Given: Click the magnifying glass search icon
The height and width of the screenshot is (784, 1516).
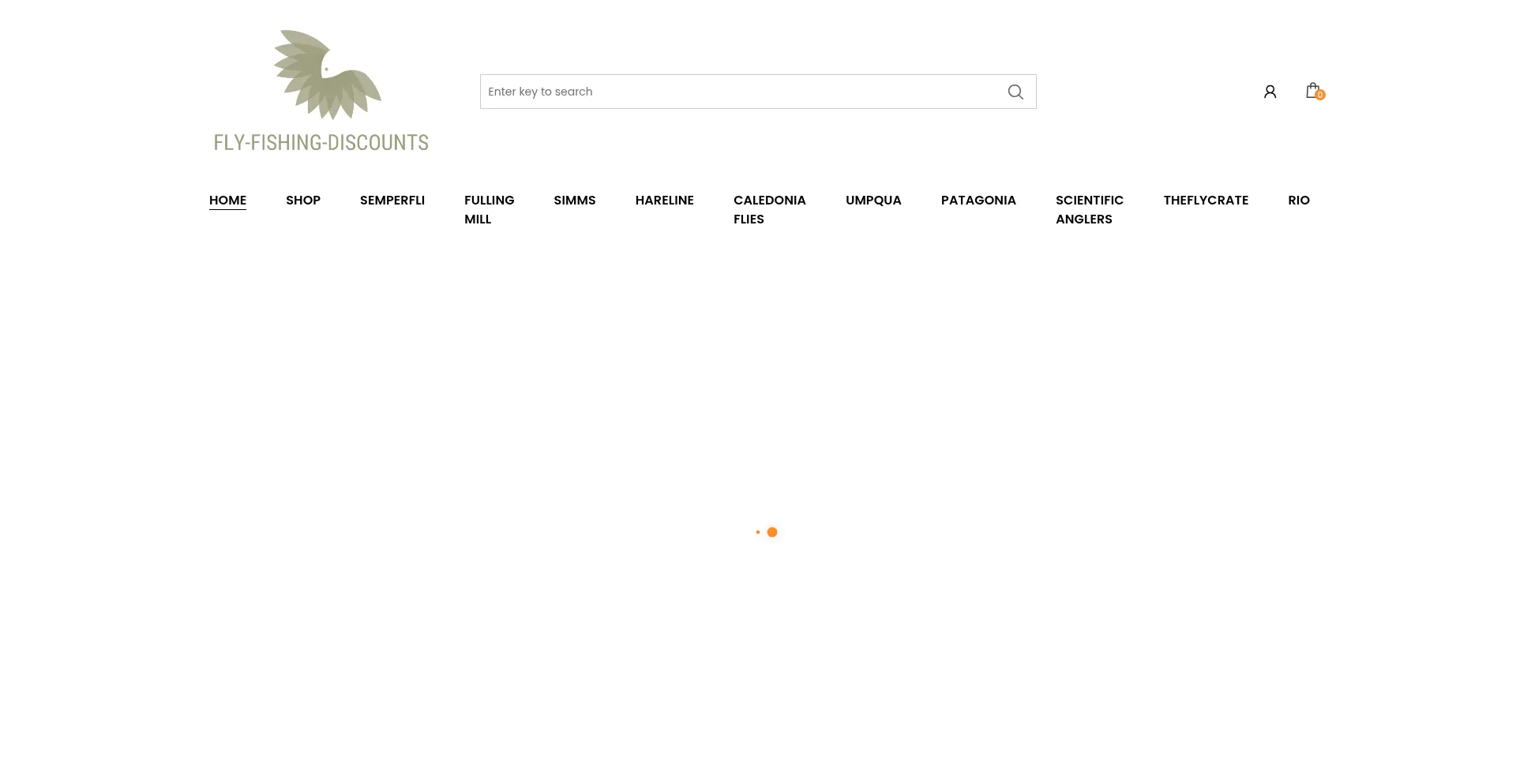Looking at the screenshot, I should click(1015, 92).
